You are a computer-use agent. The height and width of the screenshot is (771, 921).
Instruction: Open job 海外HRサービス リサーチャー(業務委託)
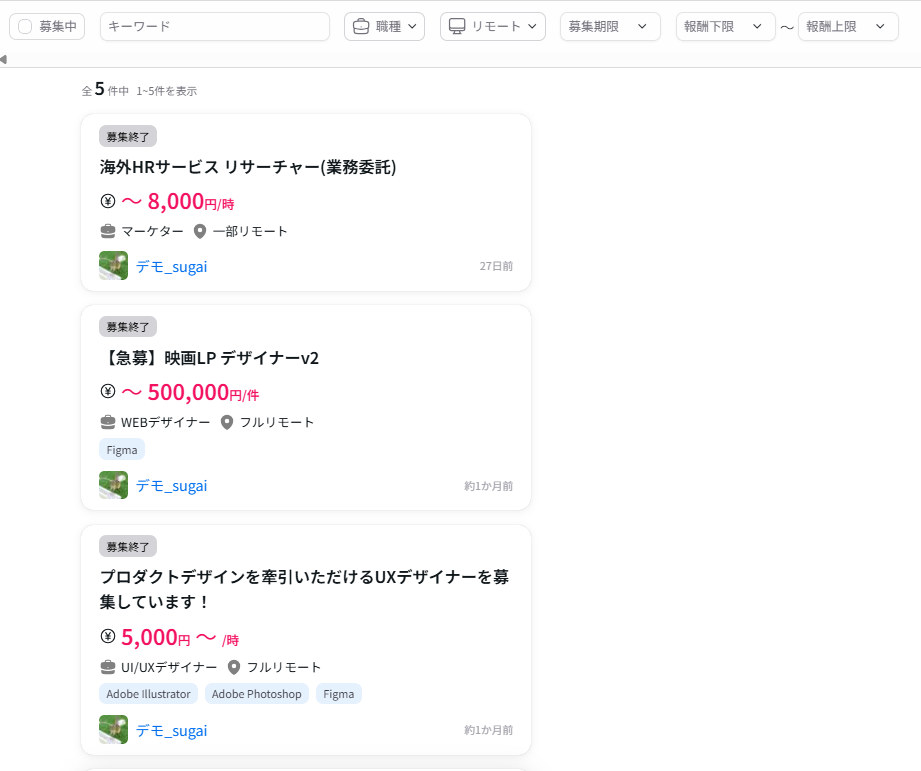pos(248,167)
